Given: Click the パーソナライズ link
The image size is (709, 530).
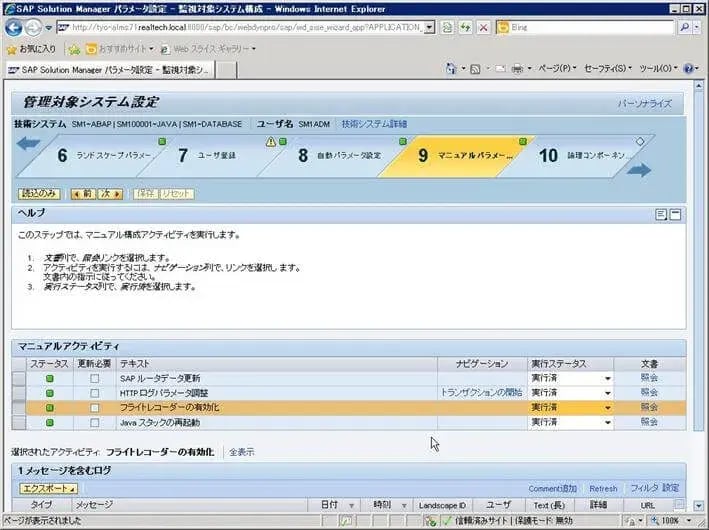Looking at the screenshot, I should [x=645, y=104].
